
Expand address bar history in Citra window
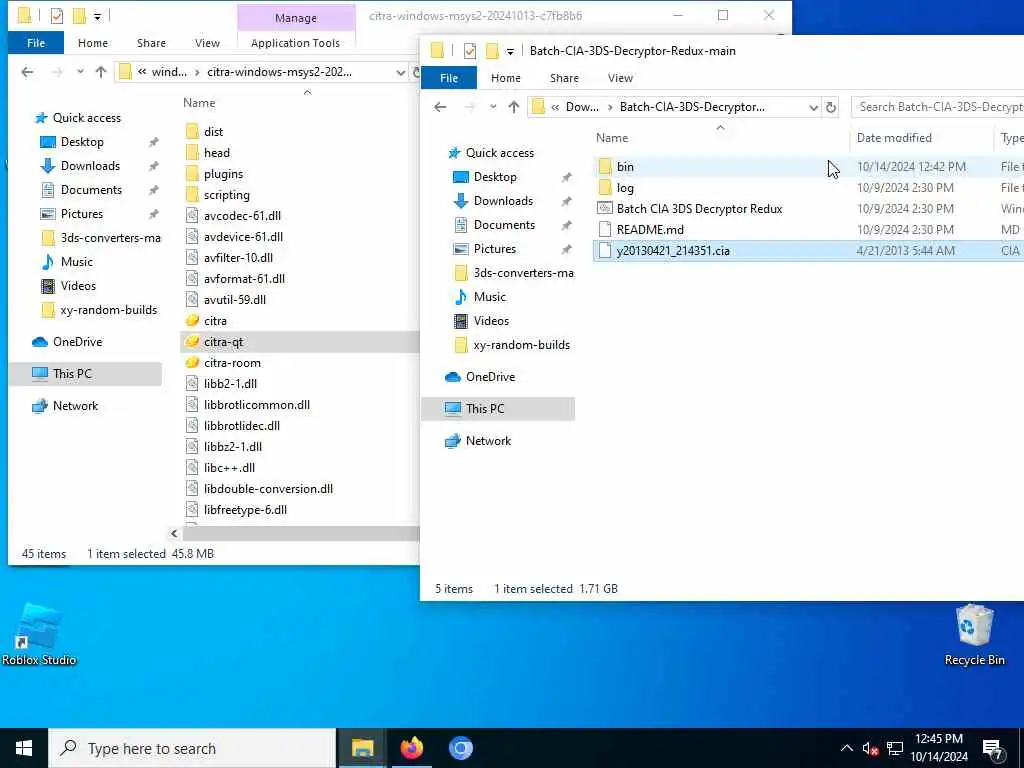tap(400, 72)
